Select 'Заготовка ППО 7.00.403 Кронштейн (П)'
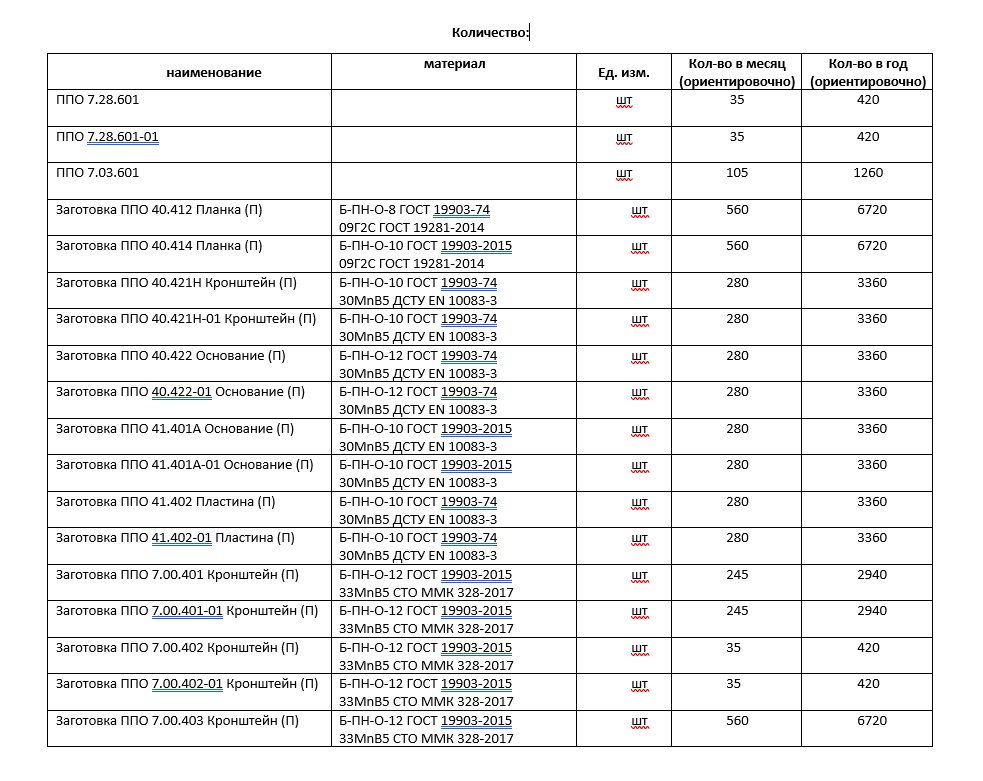The image size is (983, 781). 177,721
